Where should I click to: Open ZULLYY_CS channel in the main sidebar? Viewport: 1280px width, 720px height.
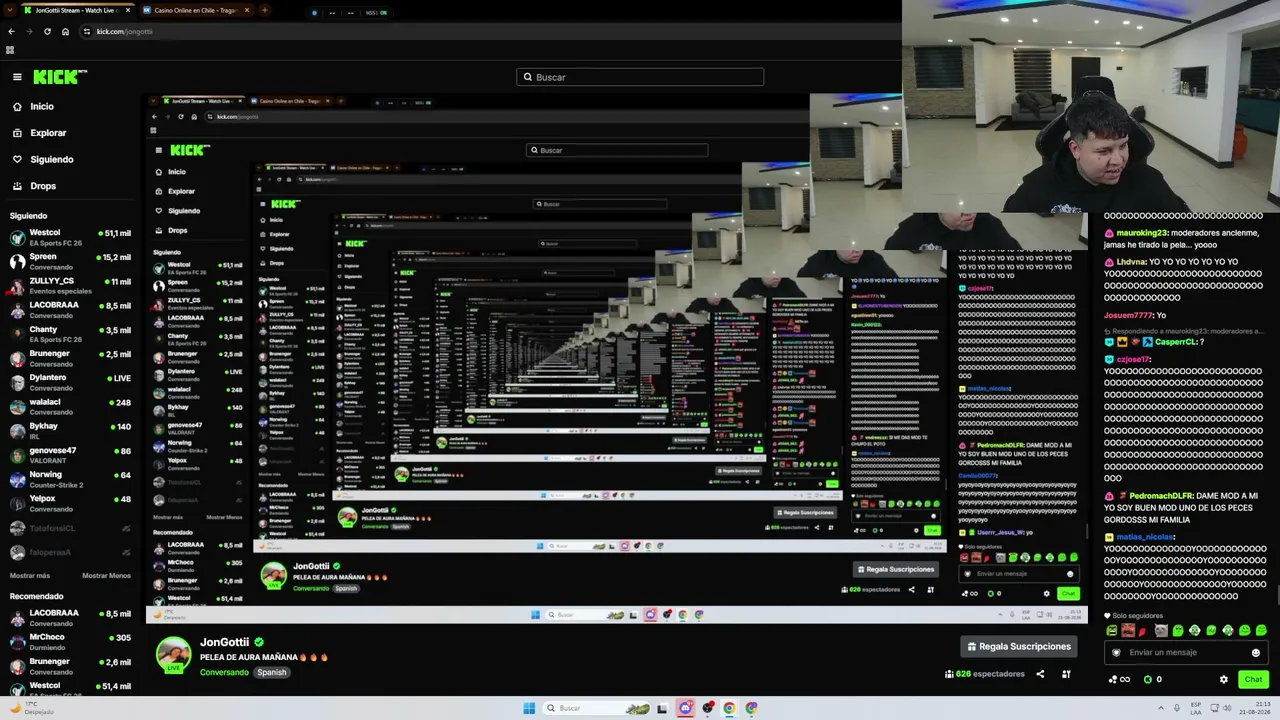pos(72,285)
